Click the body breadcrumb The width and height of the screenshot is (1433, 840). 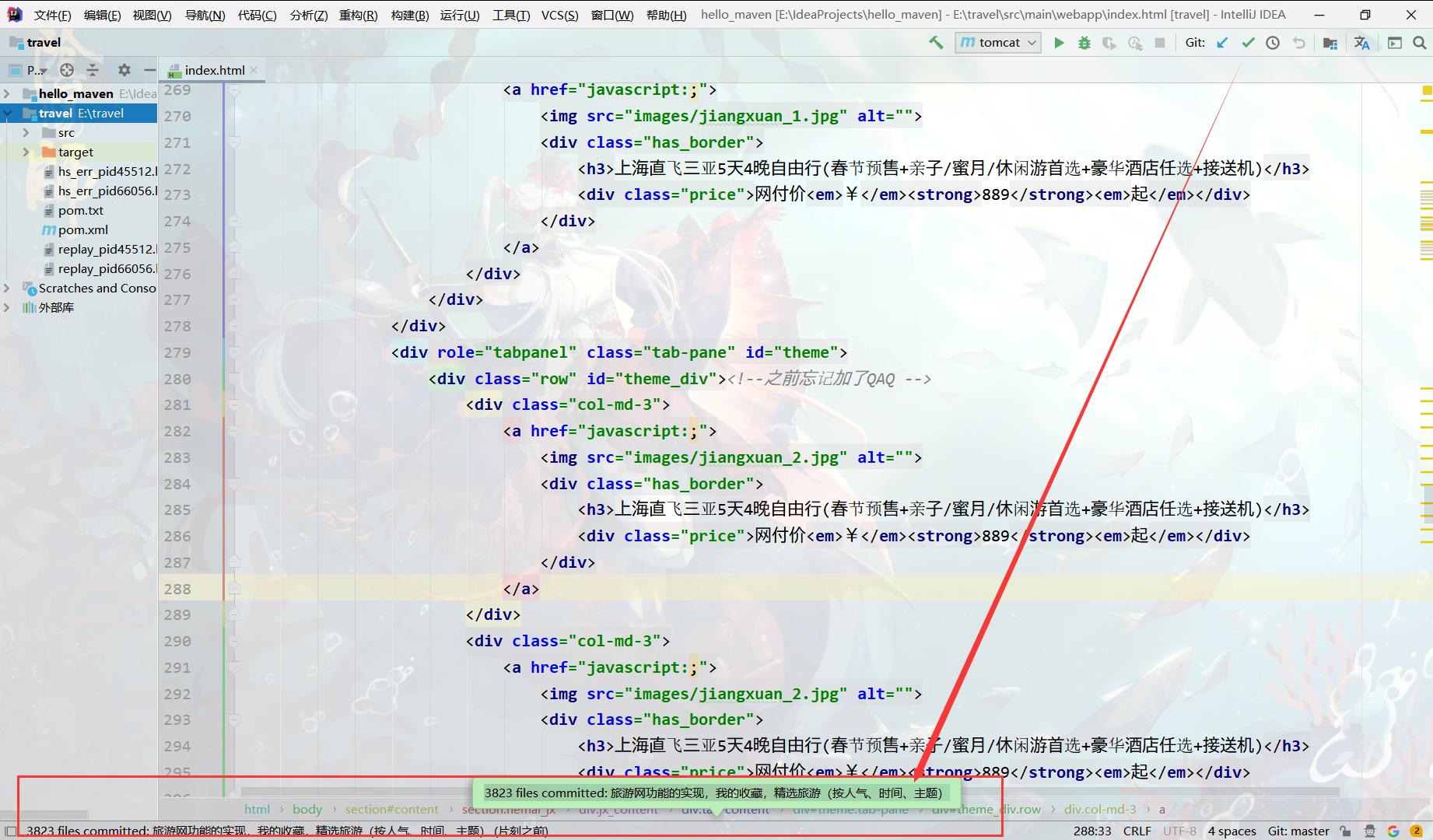point(307,809)
